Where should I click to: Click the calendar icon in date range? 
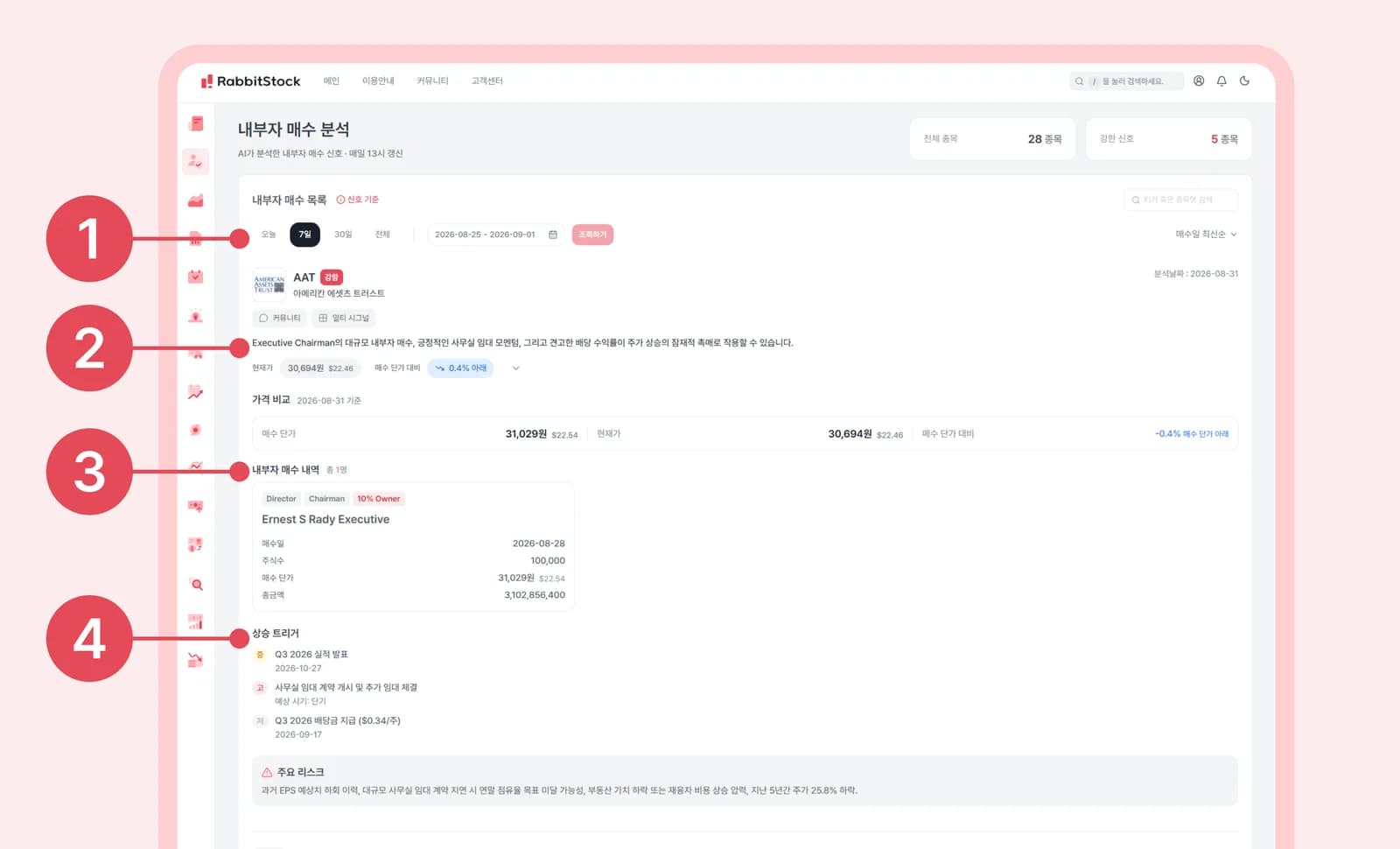point(553,235)
